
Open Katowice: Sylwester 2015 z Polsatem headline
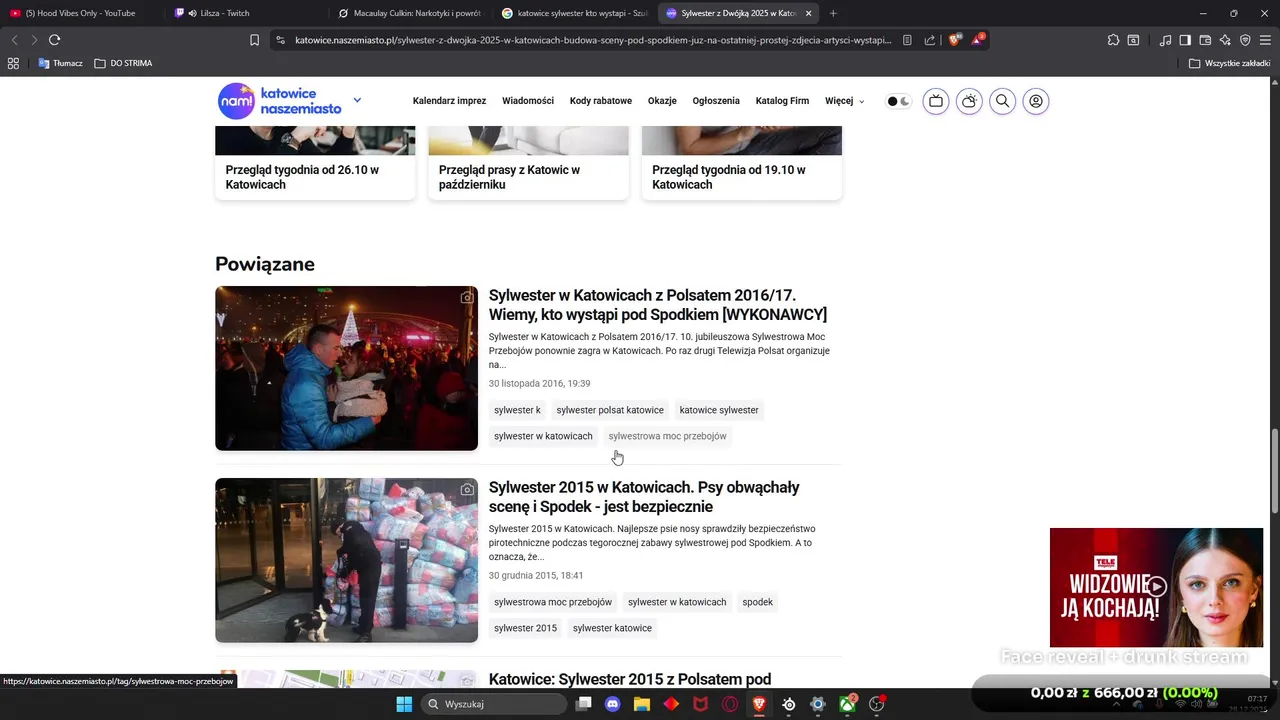(x=630, y=680)
